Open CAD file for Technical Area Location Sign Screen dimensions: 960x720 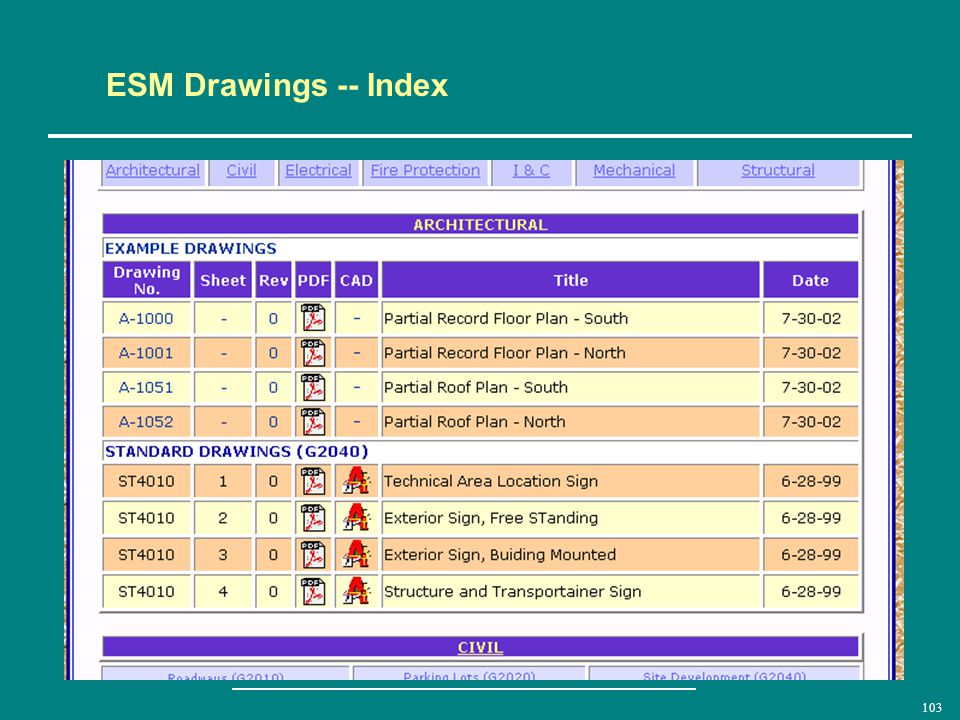[356, 481]
